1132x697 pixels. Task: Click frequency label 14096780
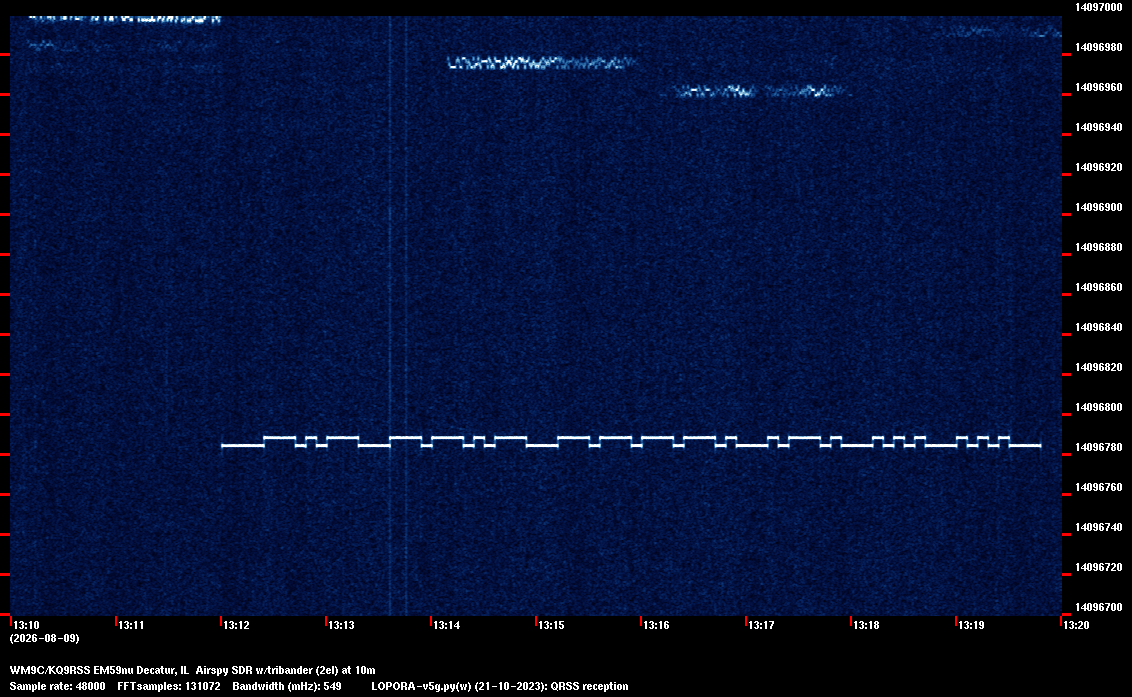1099,447
